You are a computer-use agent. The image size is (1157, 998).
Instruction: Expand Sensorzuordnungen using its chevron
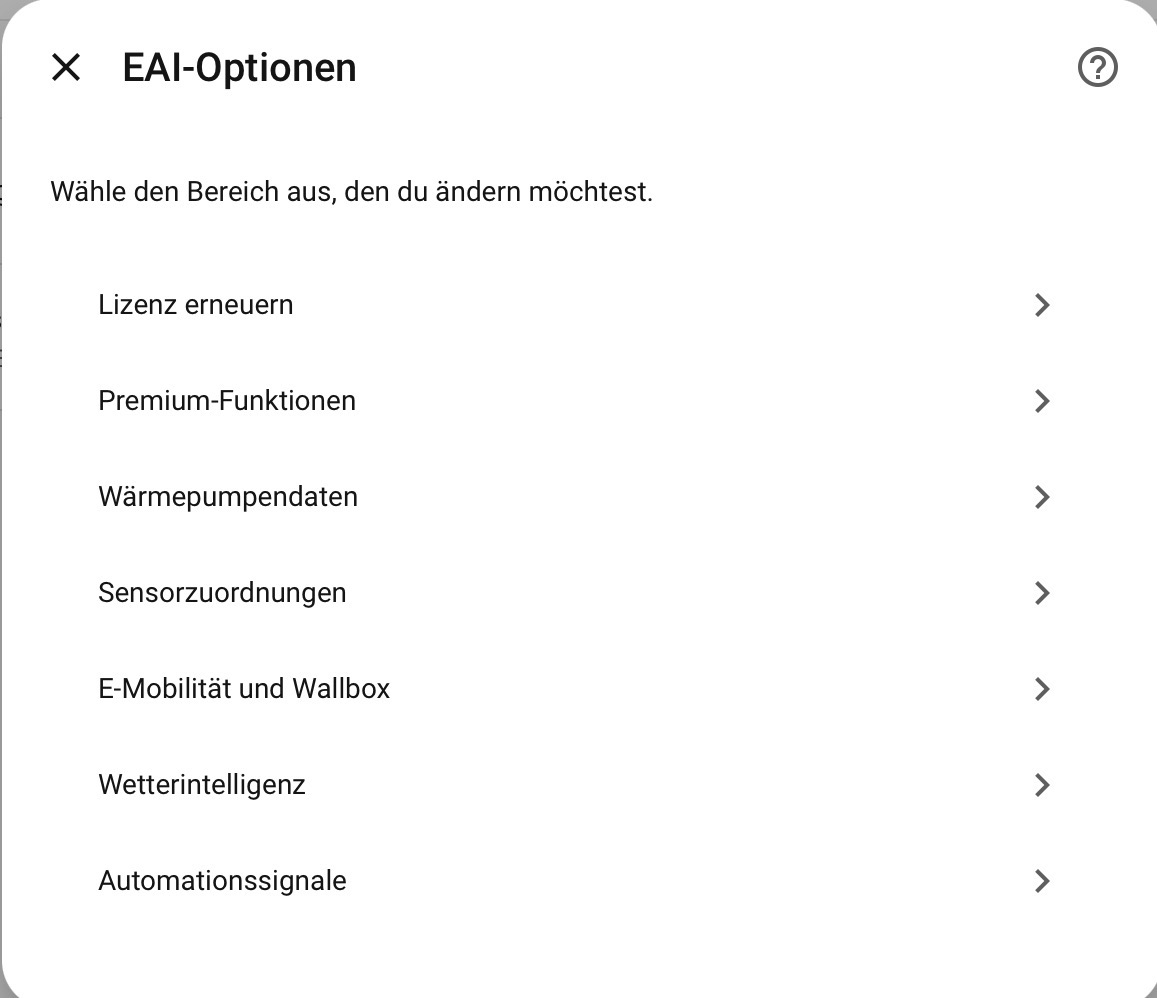coord(1042,592)
